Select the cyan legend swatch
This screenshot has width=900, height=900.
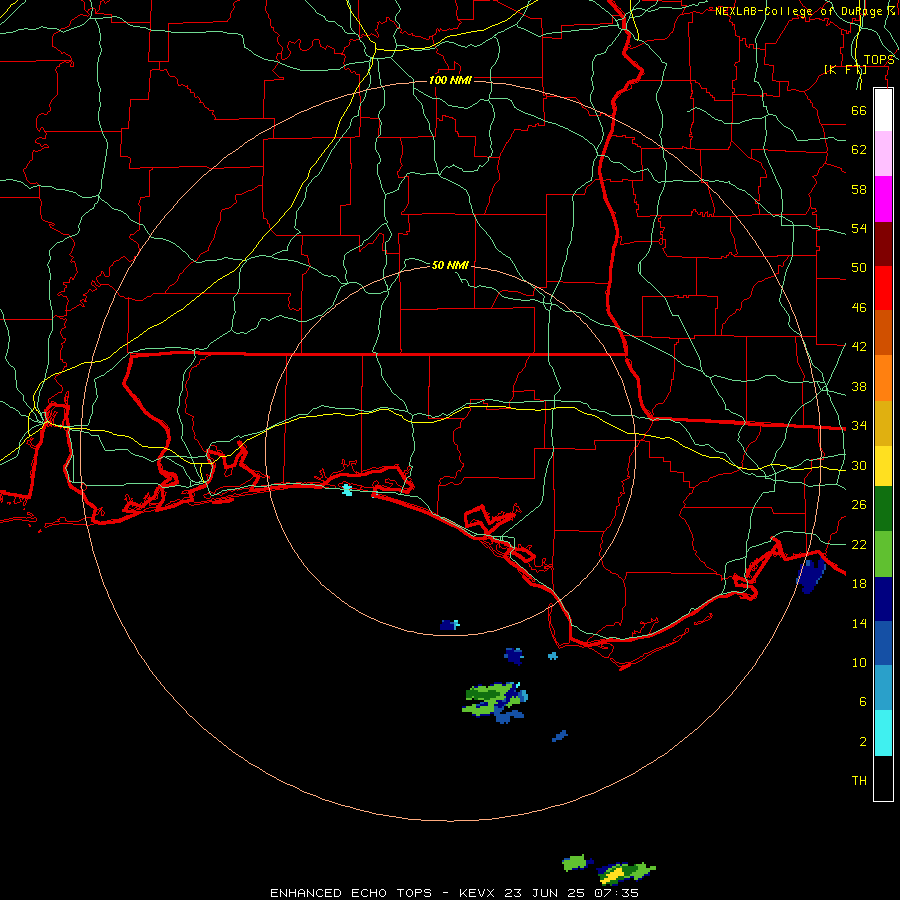pyautogui.click(x=883, y=733)
